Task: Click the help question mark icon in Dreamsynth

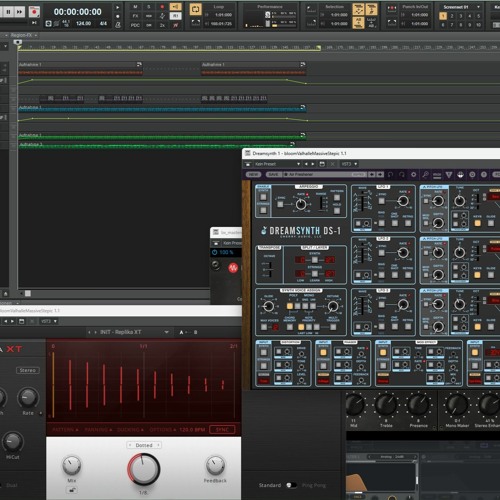Action: coord(484,174)
